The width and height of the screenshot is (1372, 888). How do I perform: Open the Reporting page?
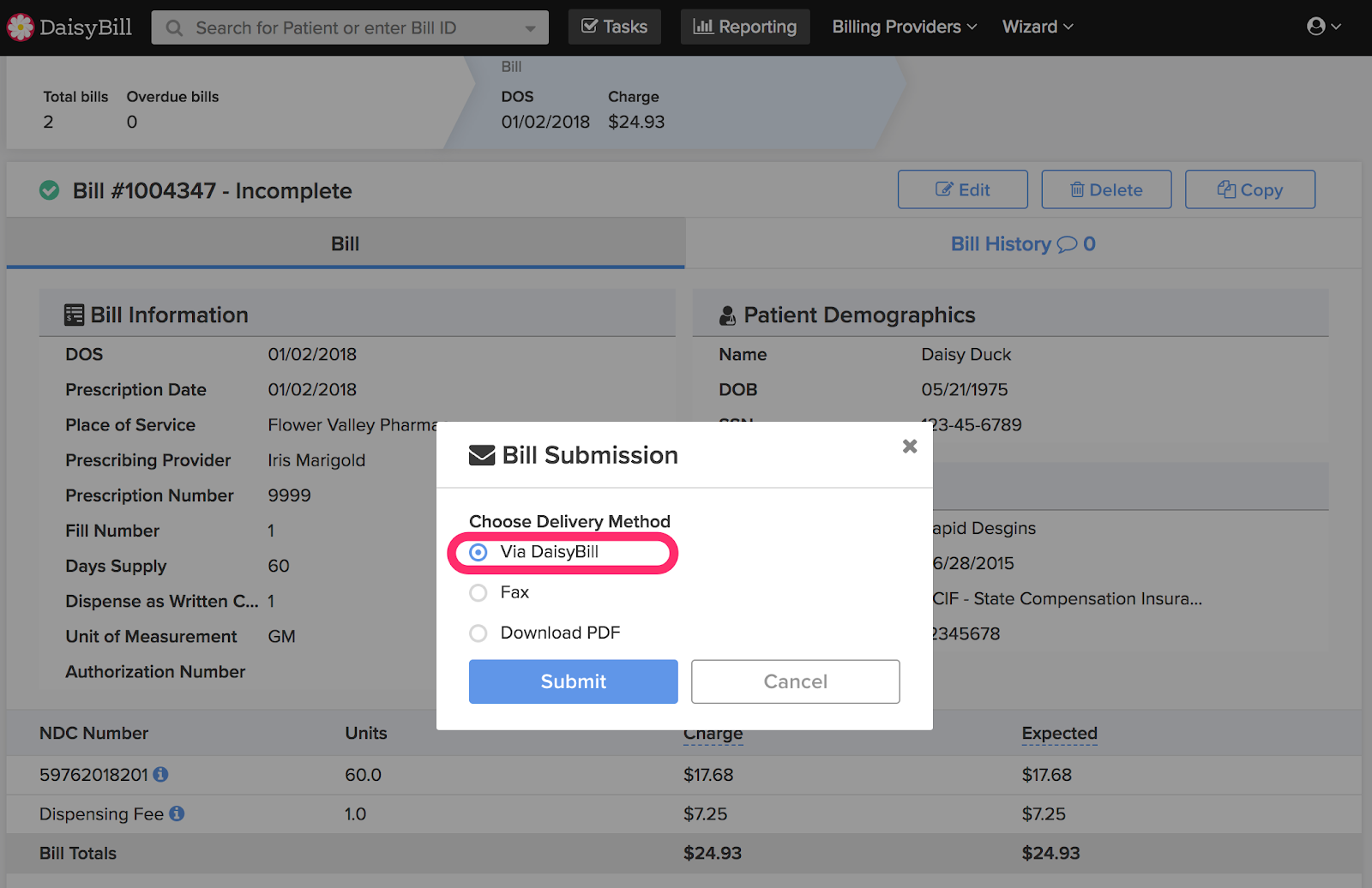coord(745,27)
